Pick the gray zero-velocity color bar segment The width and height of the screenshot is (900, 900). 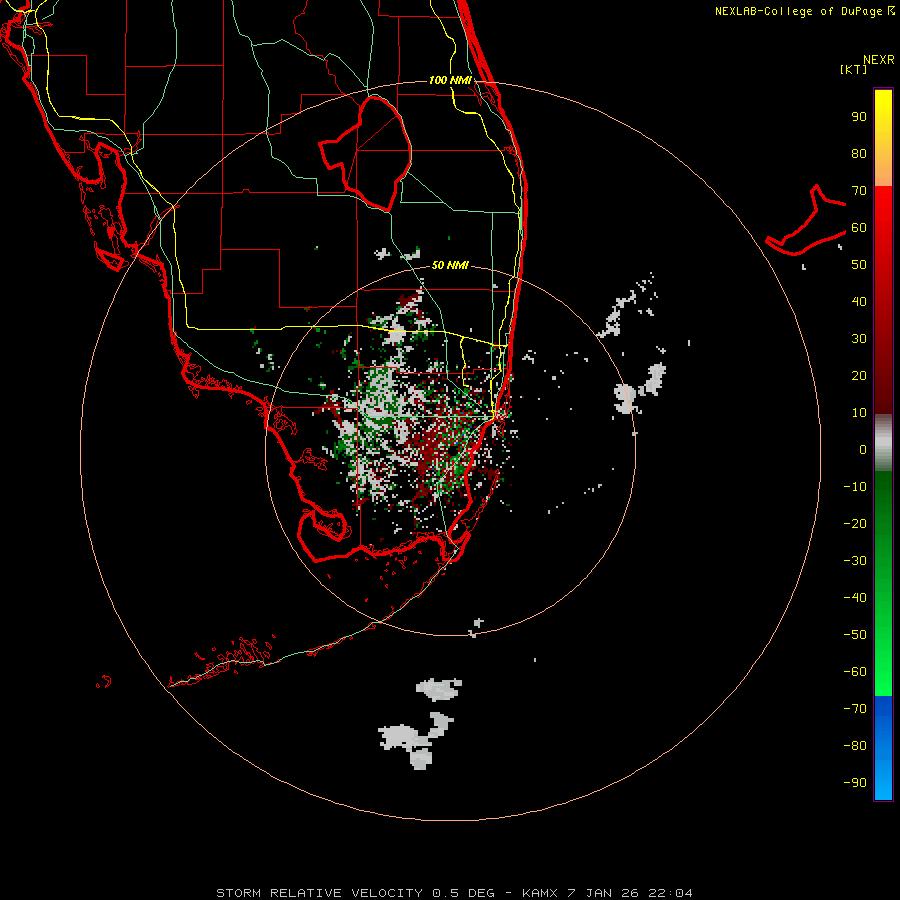pyautogui.click(x=883, y=443)
